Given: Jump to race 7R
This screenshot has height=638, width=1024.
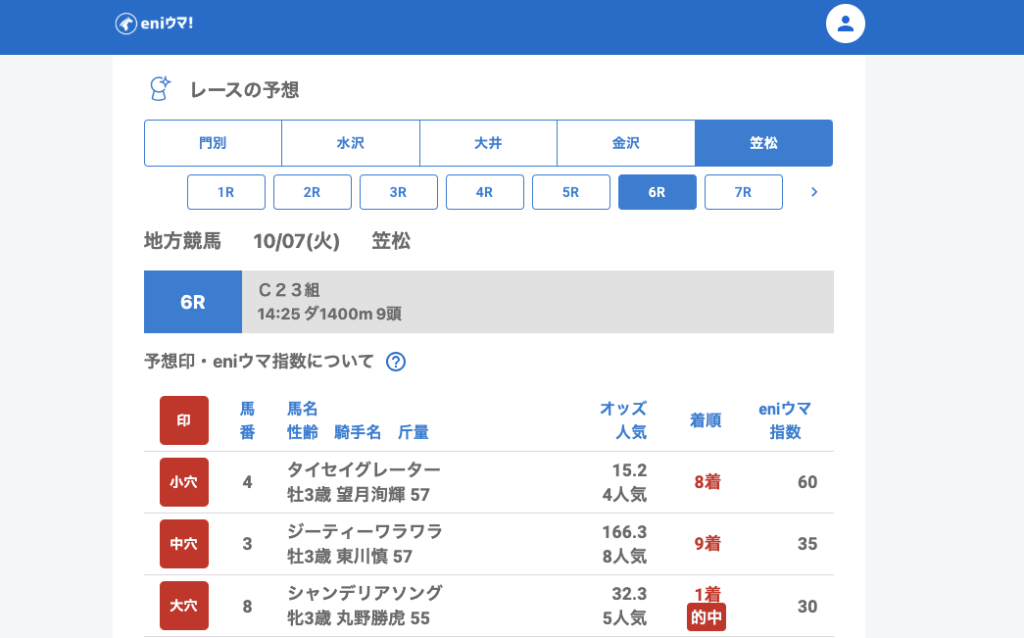Looking at the screenshot, I should click(743, 192).
